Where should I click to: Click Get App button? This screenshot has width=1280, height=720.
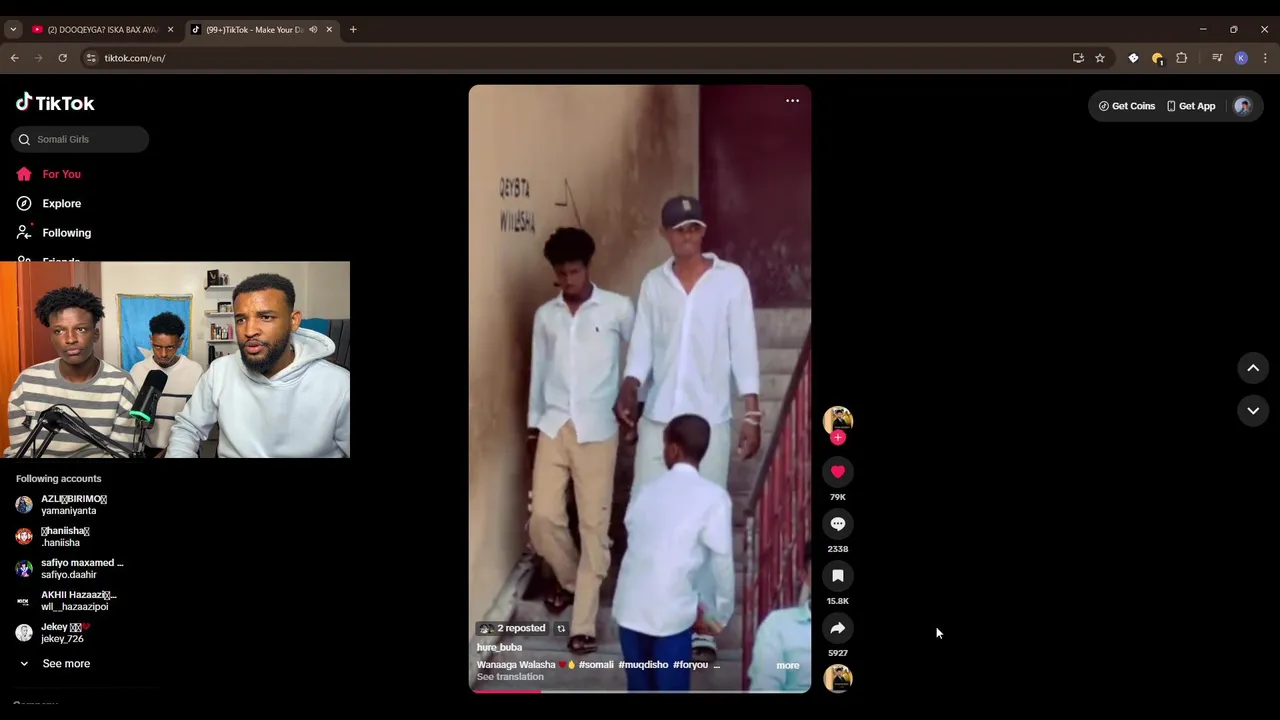coord(1191,106)
